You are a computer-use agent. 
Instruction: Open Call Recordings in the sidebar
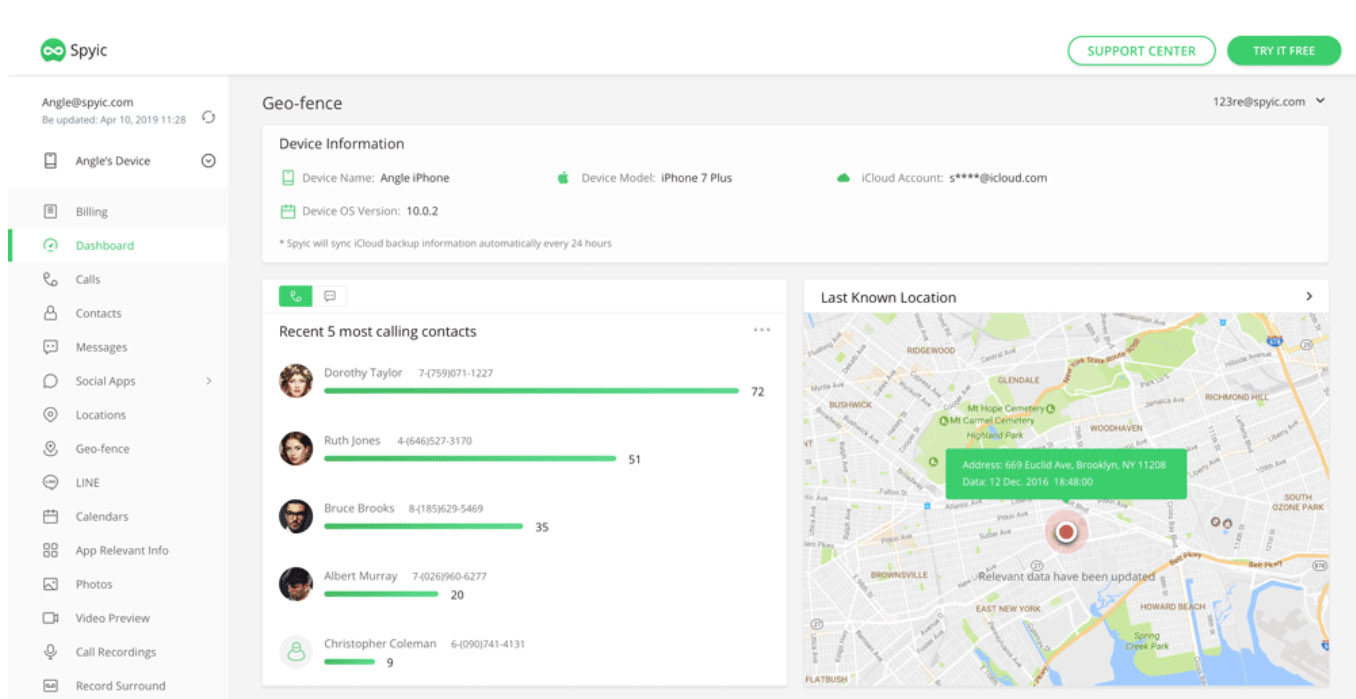pyautogui.click(x=118, y=652)
